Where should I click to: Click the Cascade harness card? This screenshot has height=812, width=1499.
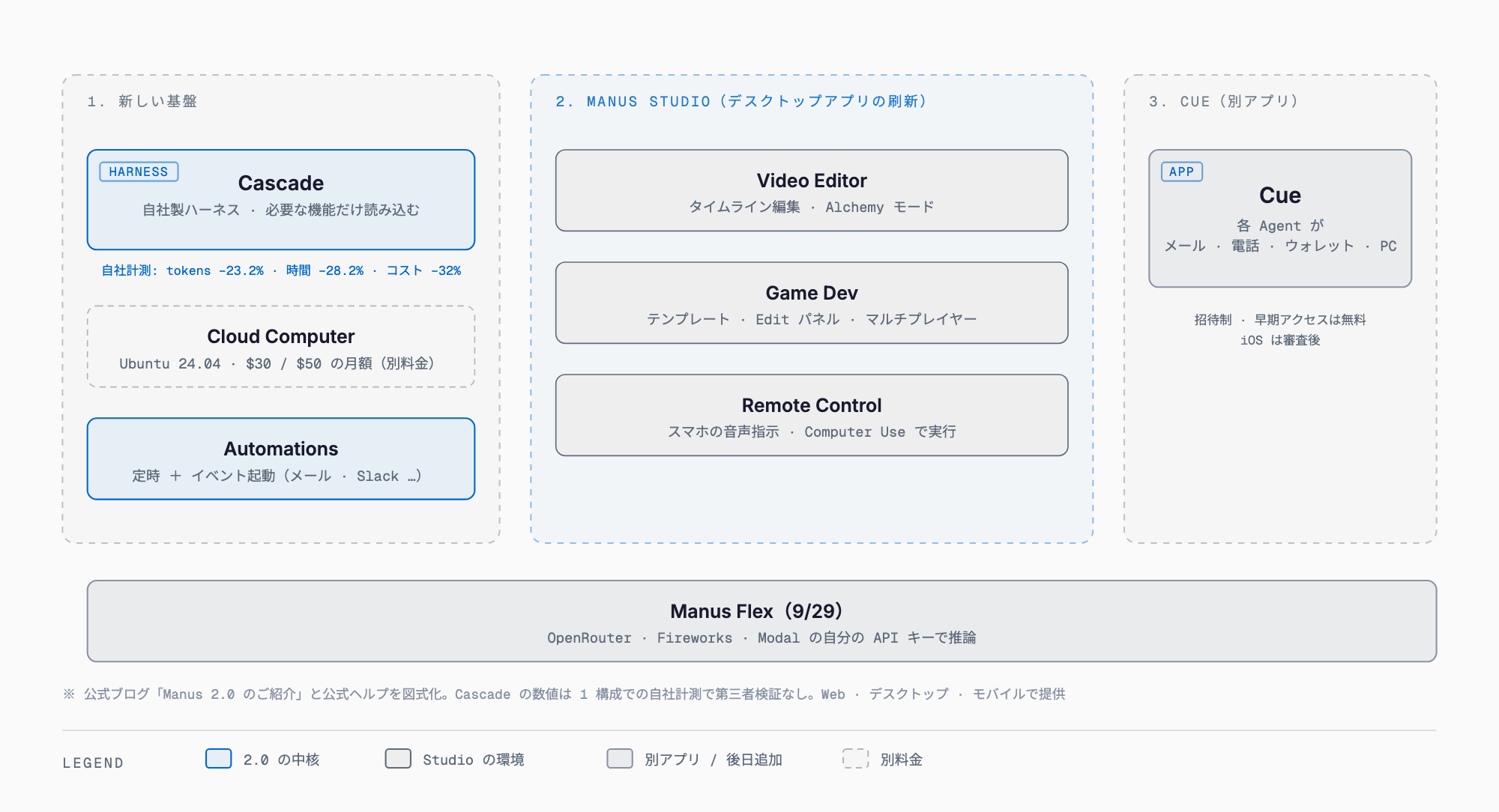tap(281, 200)
